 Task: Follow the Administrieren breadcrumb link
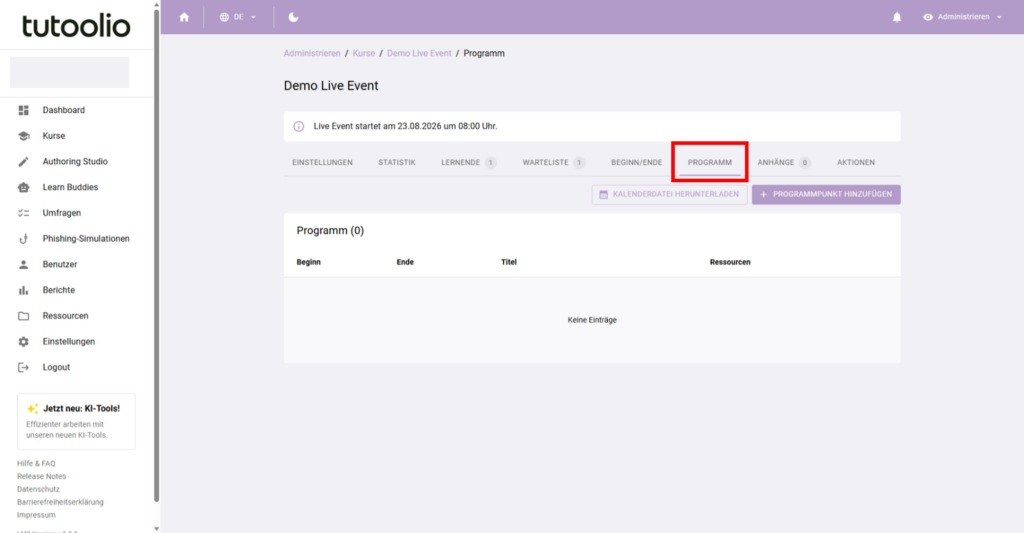click(x=312, y=54)
